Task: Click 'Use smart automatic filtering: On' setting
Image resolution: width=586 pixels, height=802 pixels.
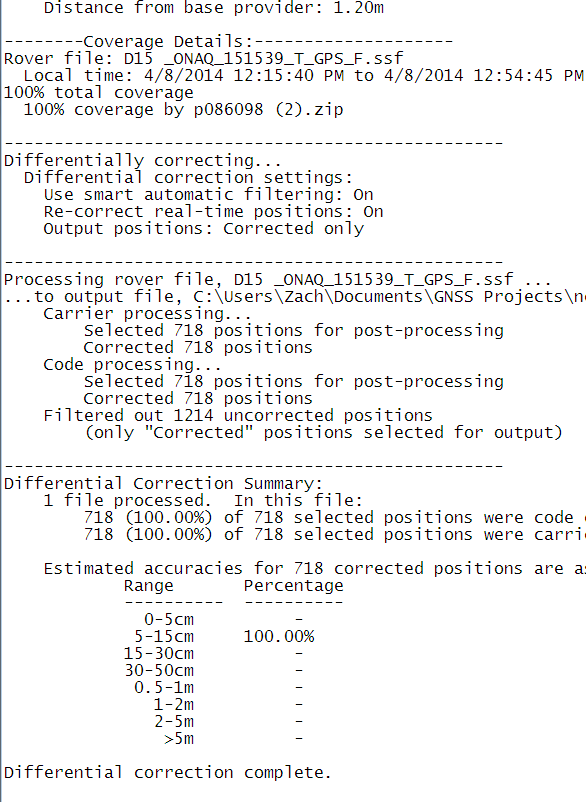Action: [x=209, y=195]
